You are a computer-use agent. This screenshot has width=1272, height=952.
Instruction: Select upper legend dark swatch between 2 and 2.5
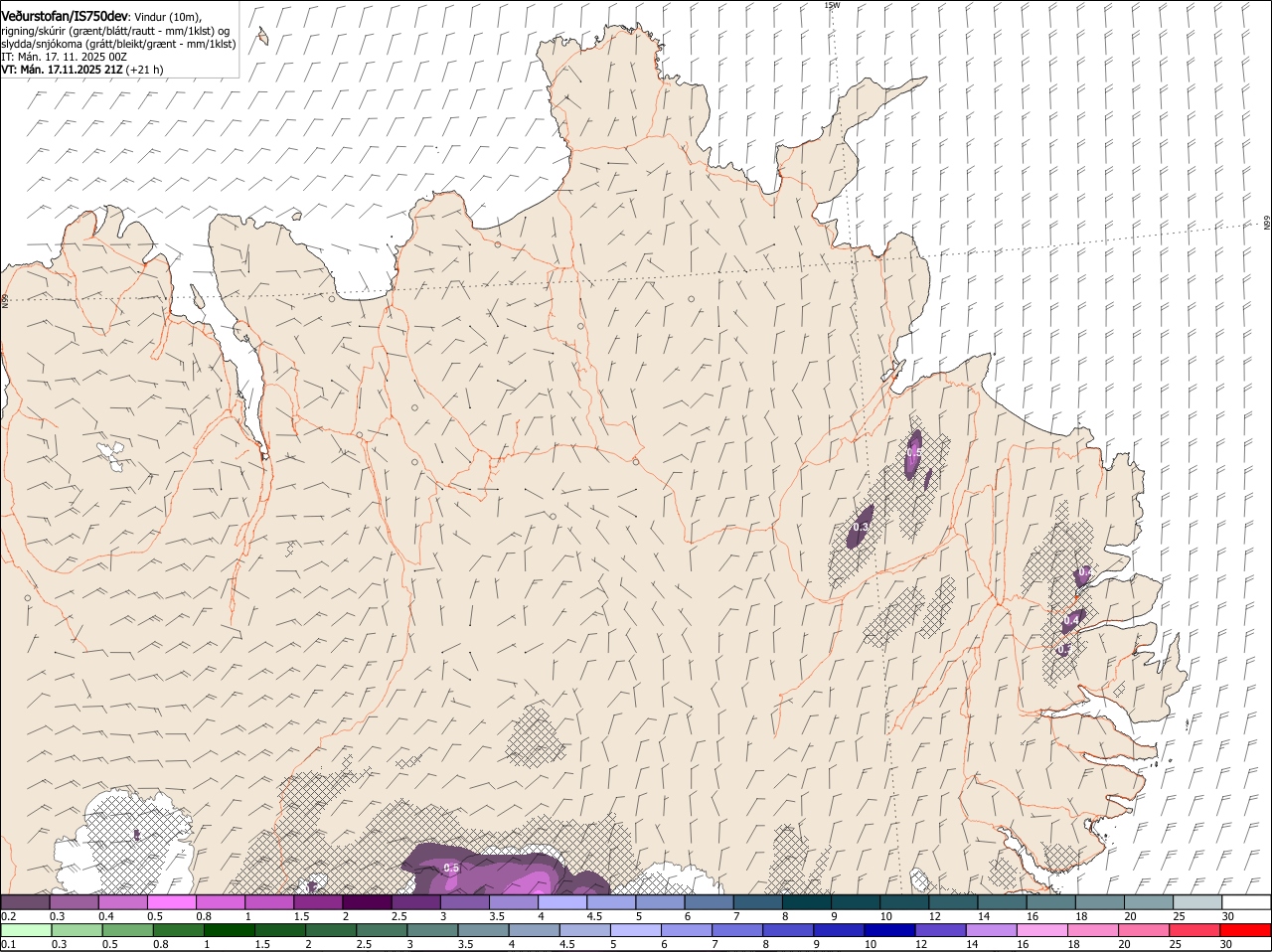(367, 902)
